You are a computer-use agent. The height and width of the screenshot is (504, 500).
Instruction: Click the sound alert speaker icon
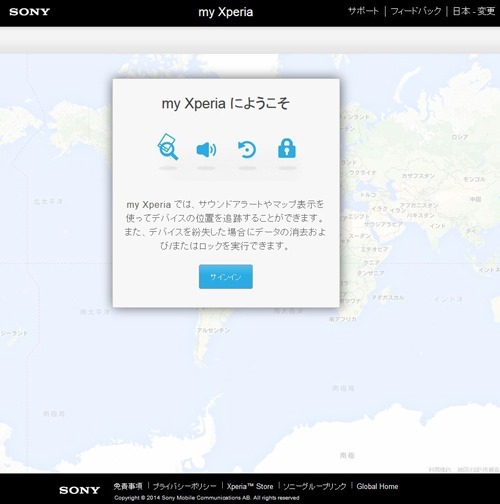(x=206, y=150)
